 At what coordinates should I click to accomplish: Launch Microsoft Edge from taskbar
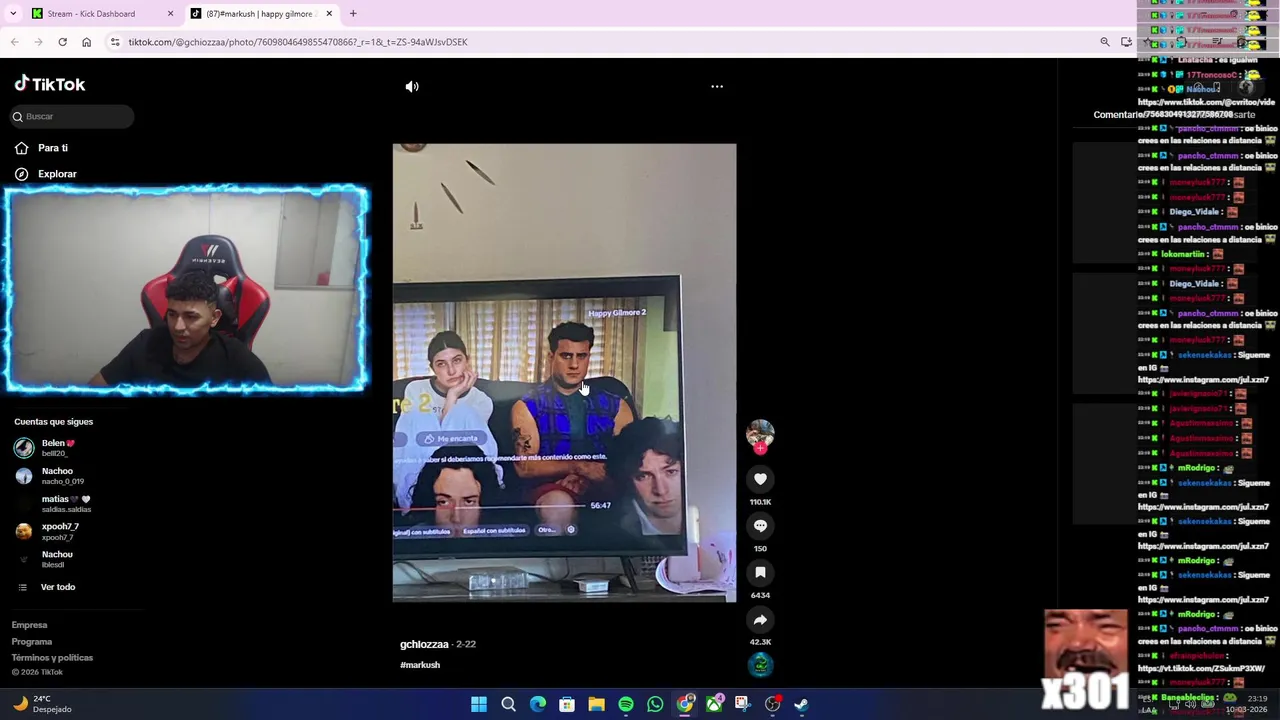click(x=538, y=704)
